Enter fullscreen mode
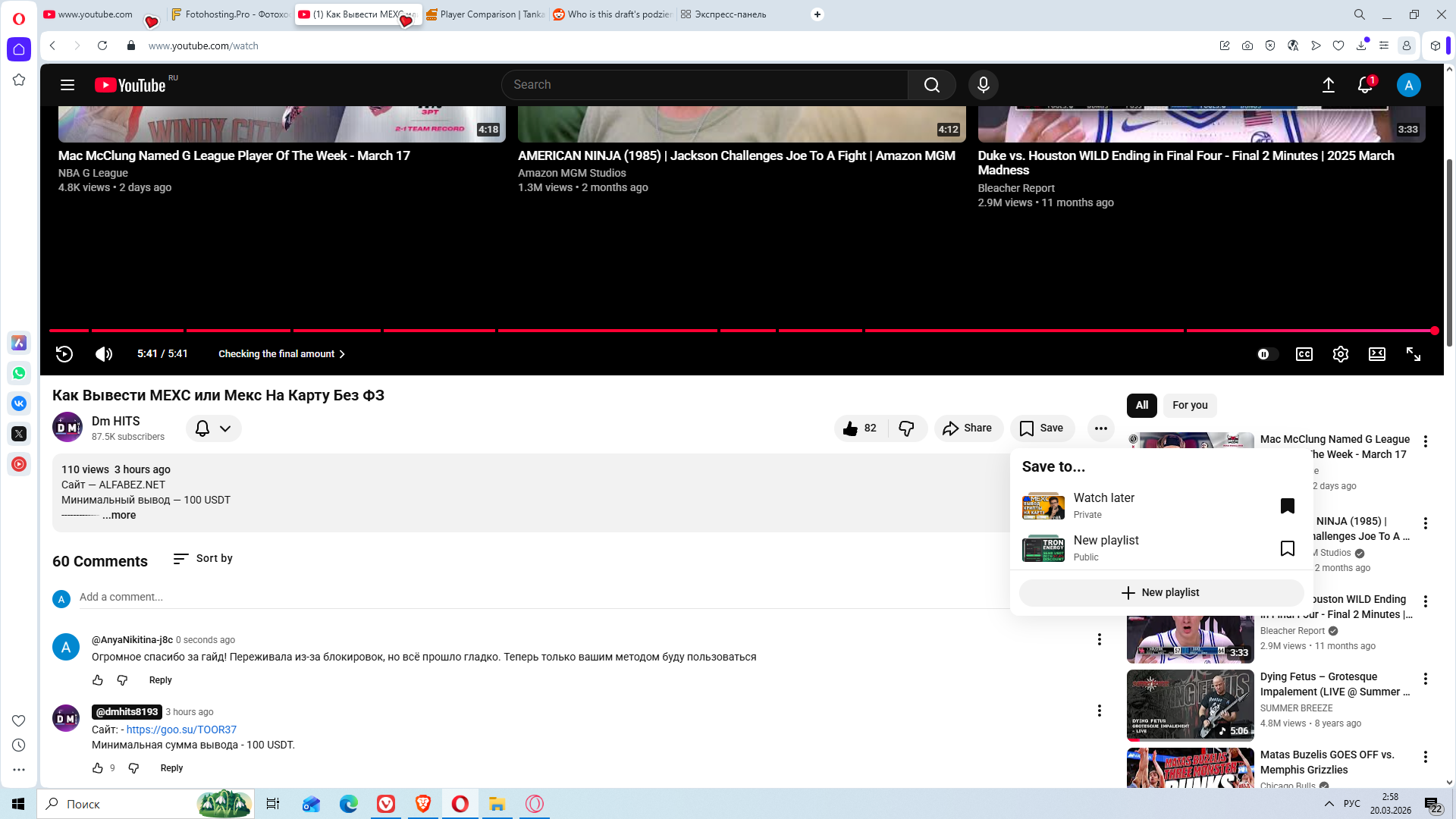 [x=1414, y=354]
